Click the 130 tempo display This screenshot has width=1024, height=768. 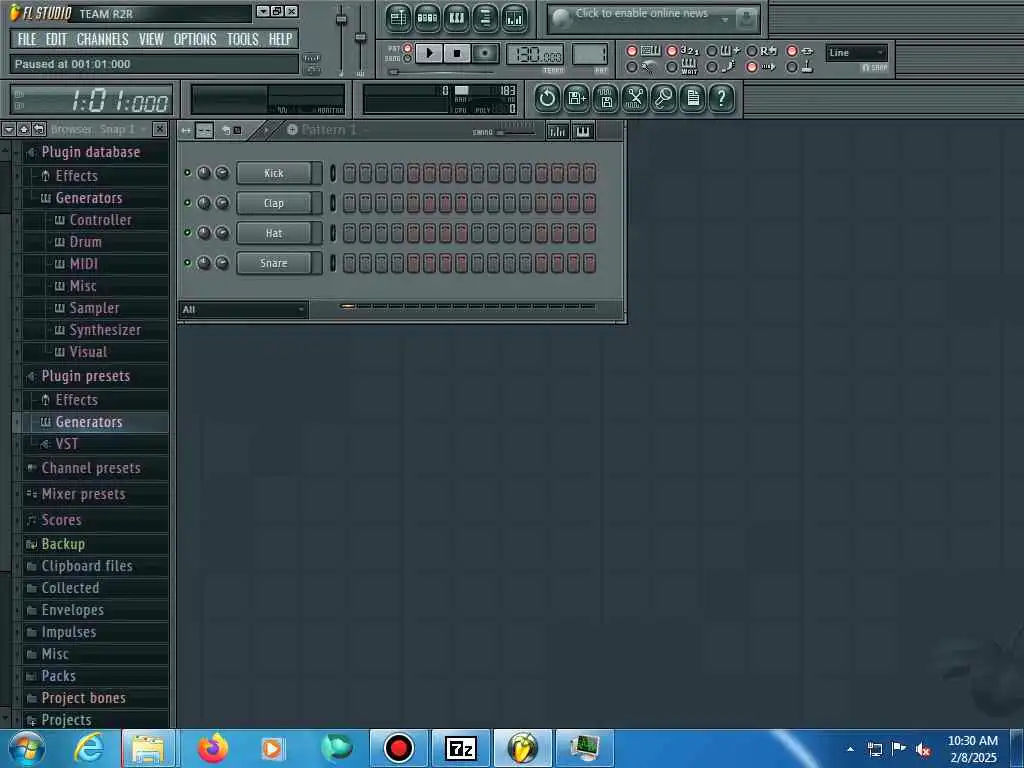click(x=535, y=54)
